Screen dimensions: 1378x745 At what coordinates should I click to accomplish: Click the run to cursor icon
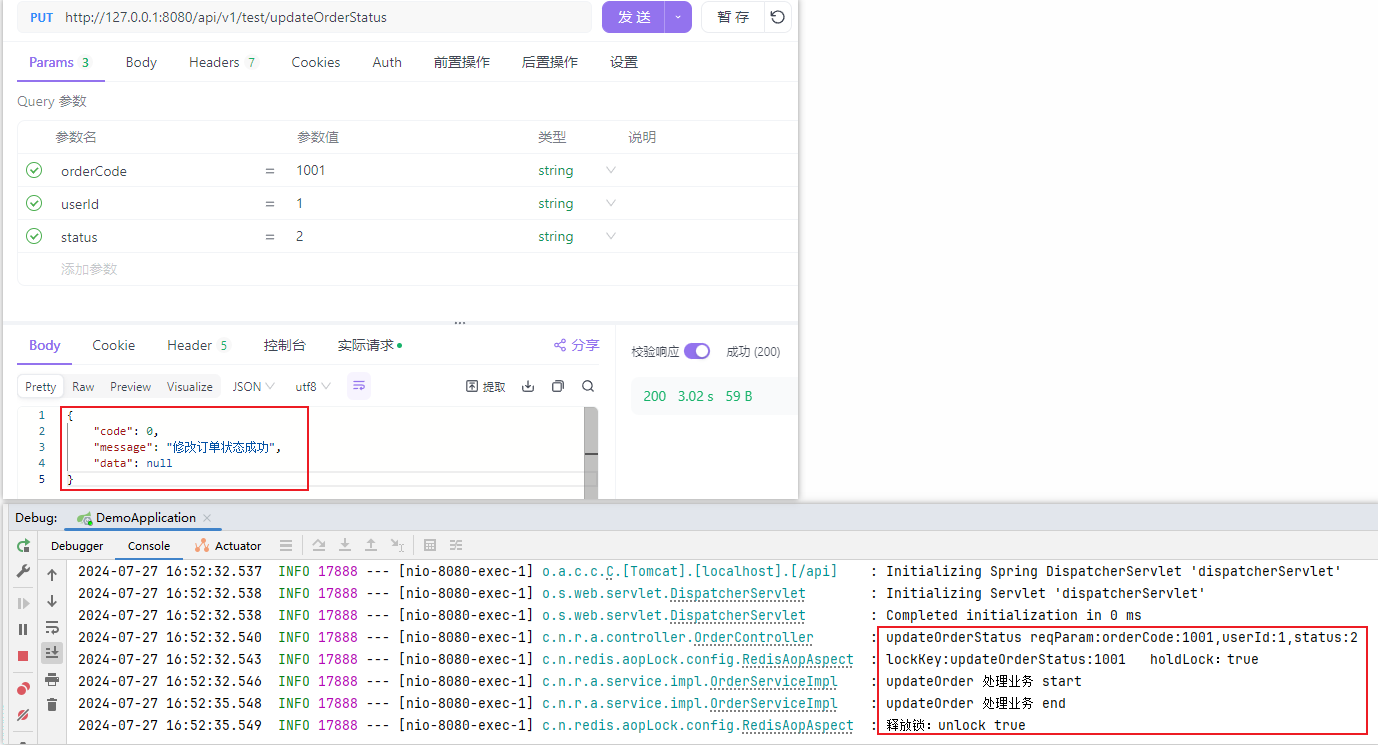pyautogui.click(x=397, y=545)
